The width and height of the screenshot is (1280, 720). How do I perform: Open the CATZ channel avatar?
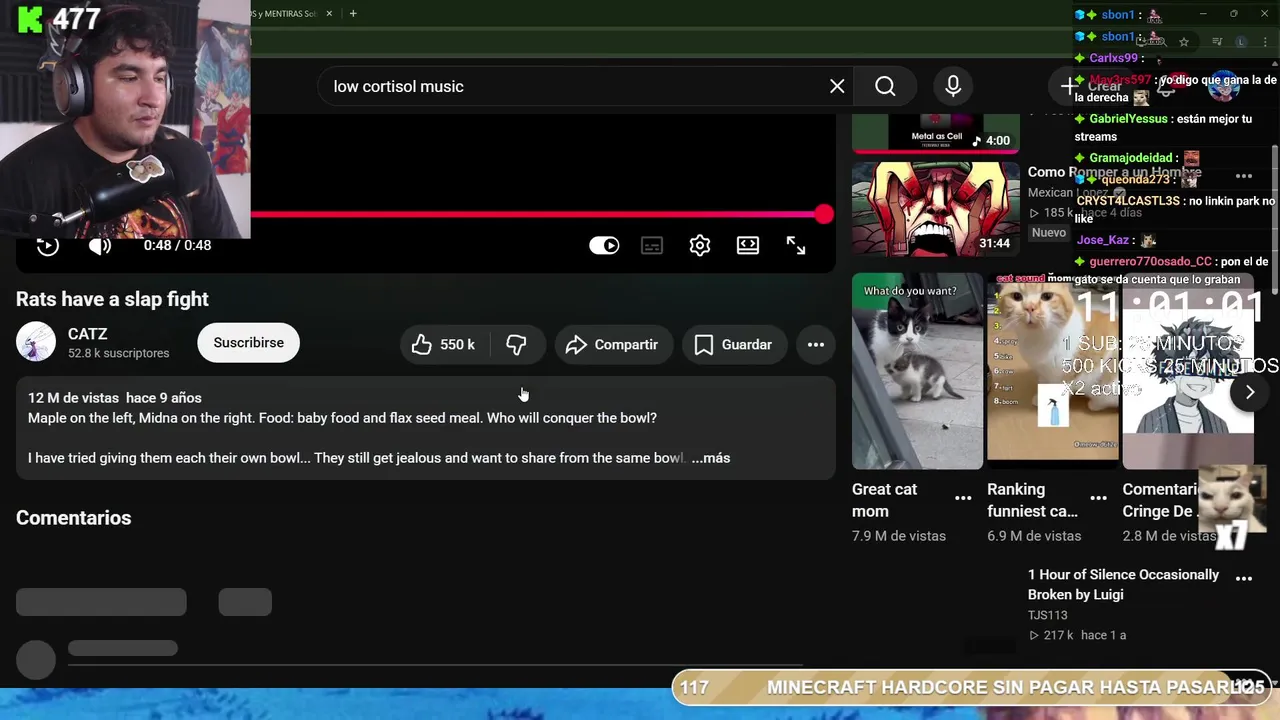pyautogui.click(x=36, y=342)
